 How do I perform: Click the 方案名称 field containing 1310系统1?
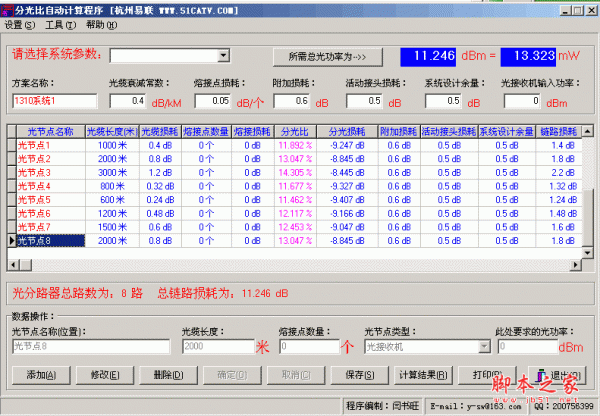tap(54, 101)
